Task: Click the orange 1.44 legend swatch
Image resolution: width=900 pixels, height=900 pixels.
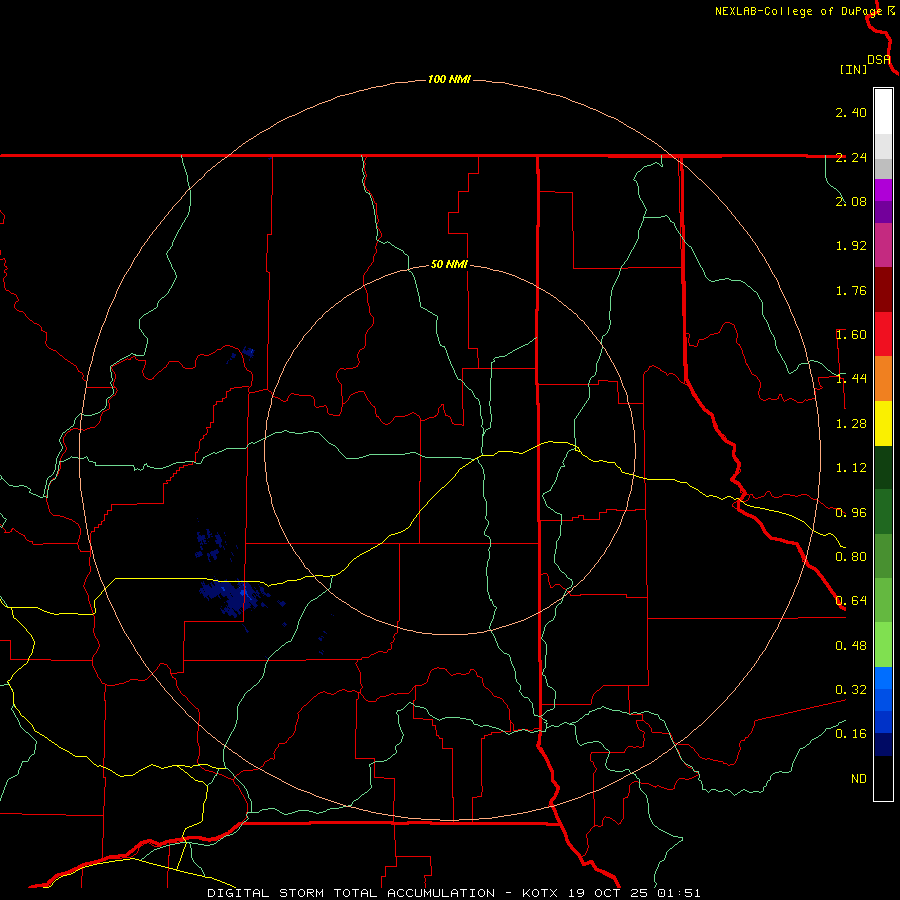Action: click(x=883, y=378)
